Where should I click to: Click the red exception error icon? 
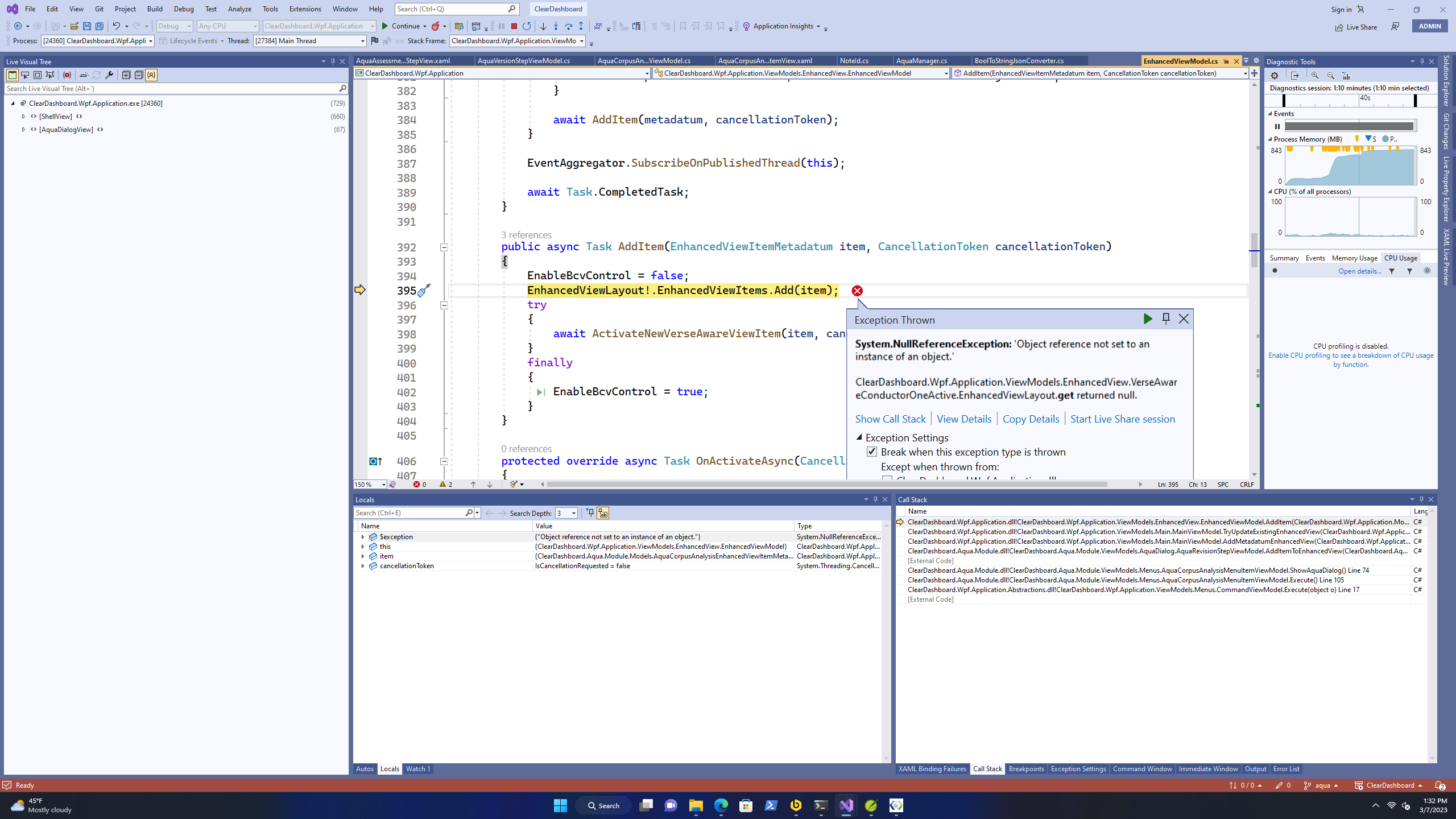(x=857, y=291)
